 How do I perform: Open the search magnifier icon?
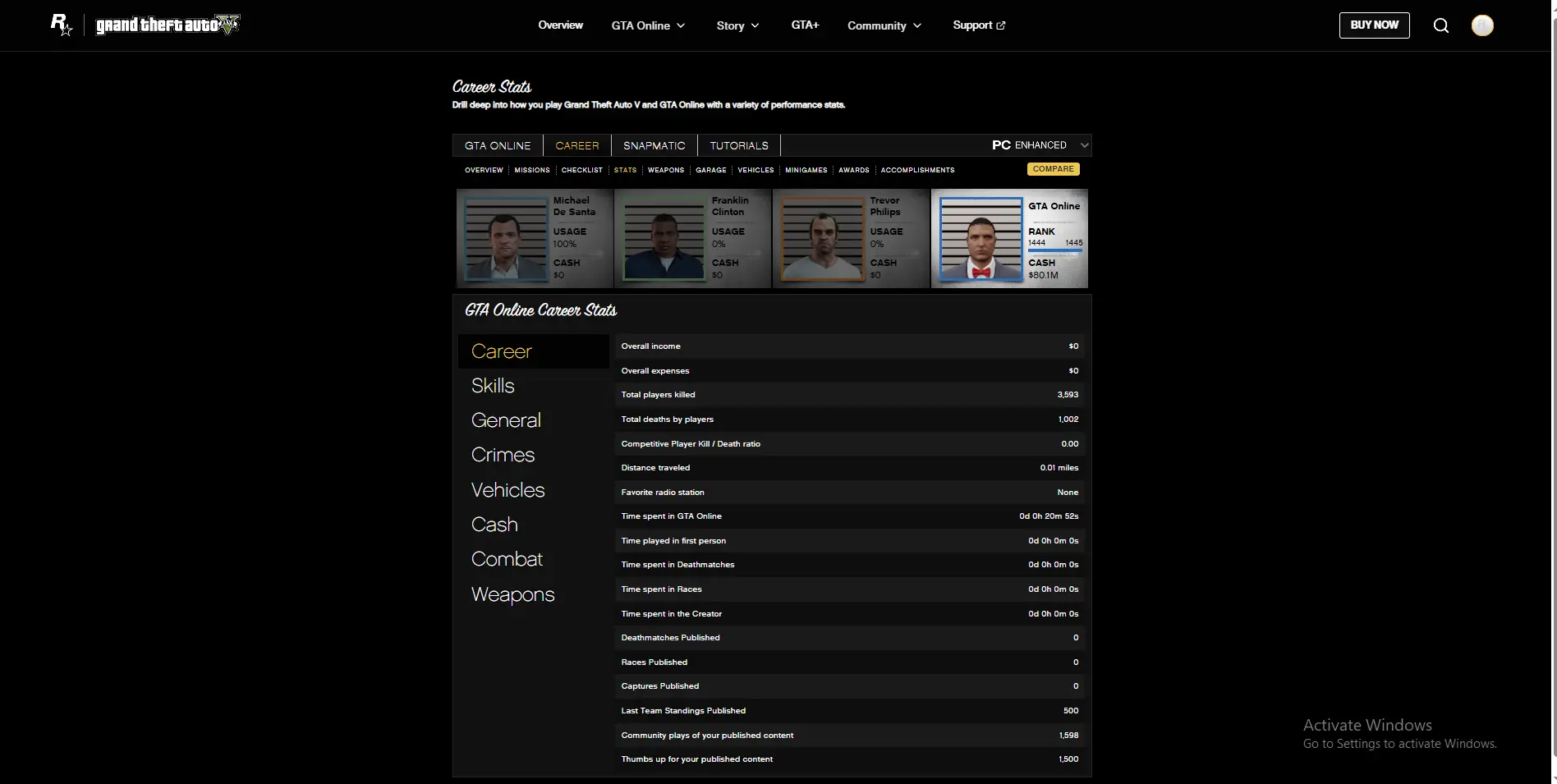pos(1440,25)
